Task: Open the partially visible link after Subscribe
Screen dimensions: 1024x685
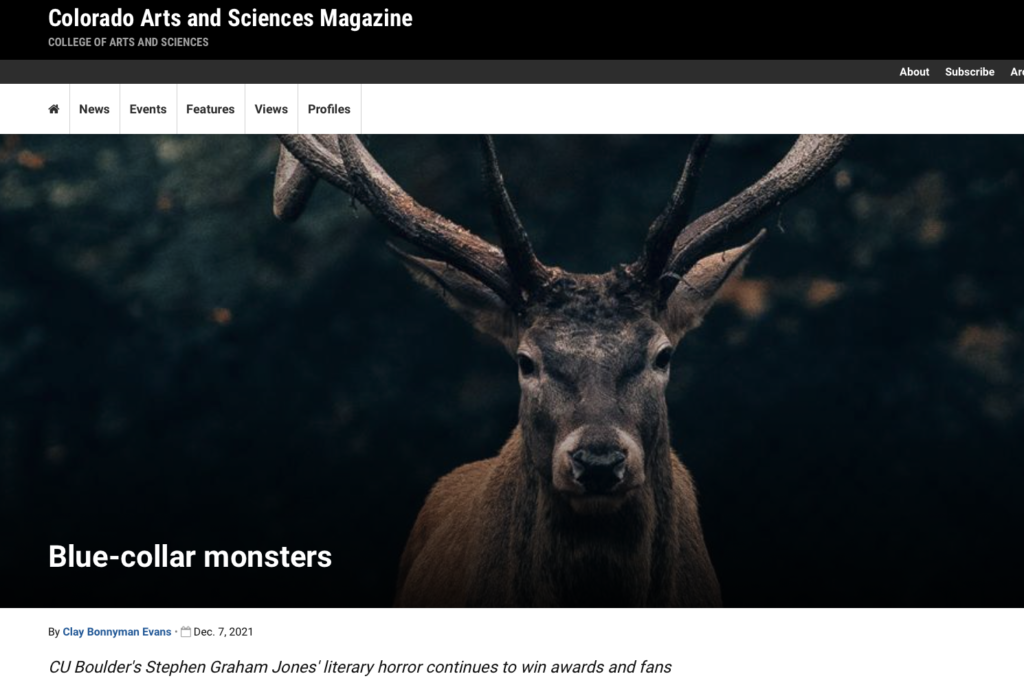Action: tap(1016, 72)
